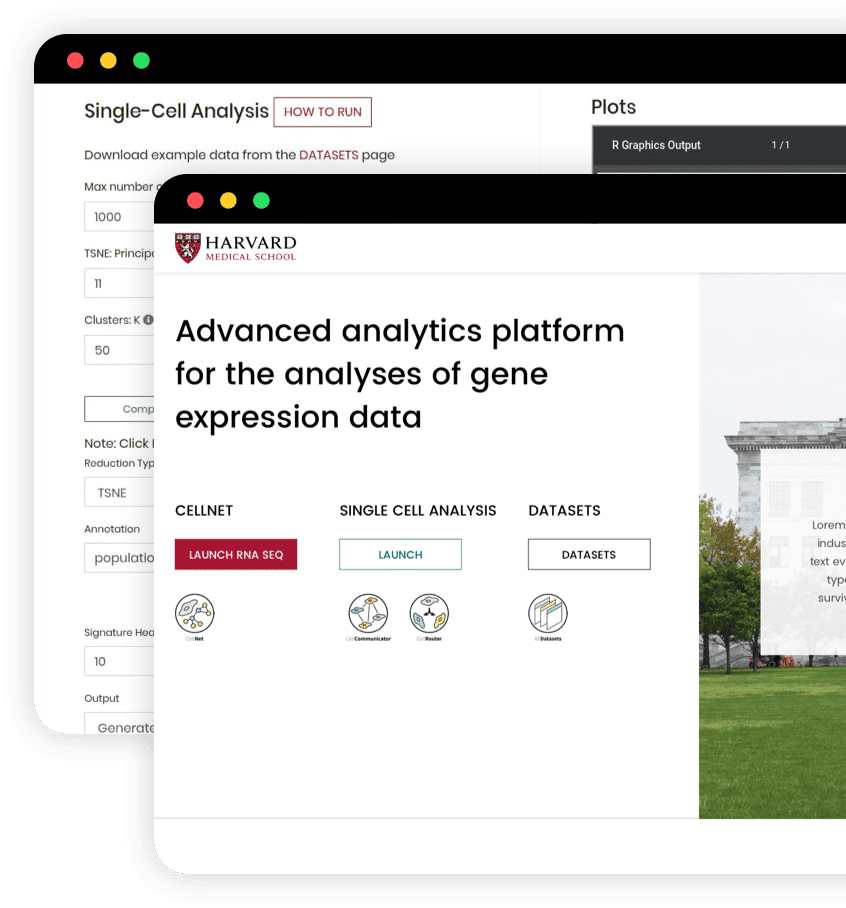
Task: Click the R Graphics Output label
Action: click(x=656, y=145)
